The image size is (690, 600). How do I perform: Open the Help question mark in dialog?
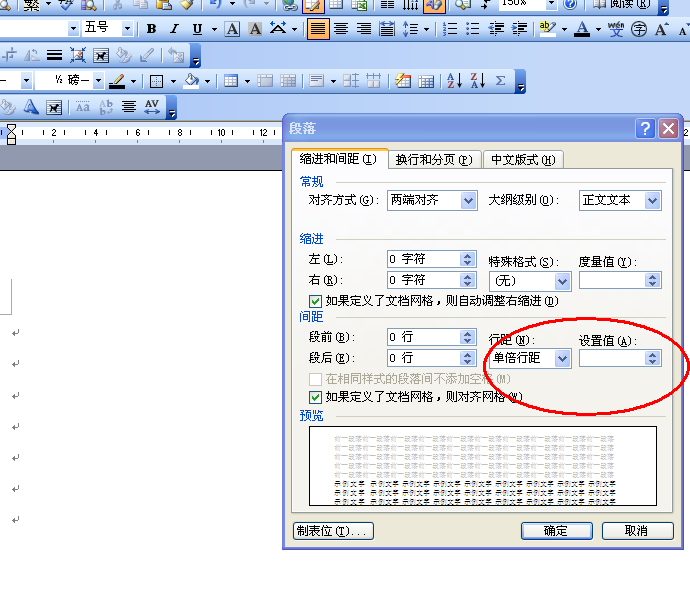[x=645, y=129]
